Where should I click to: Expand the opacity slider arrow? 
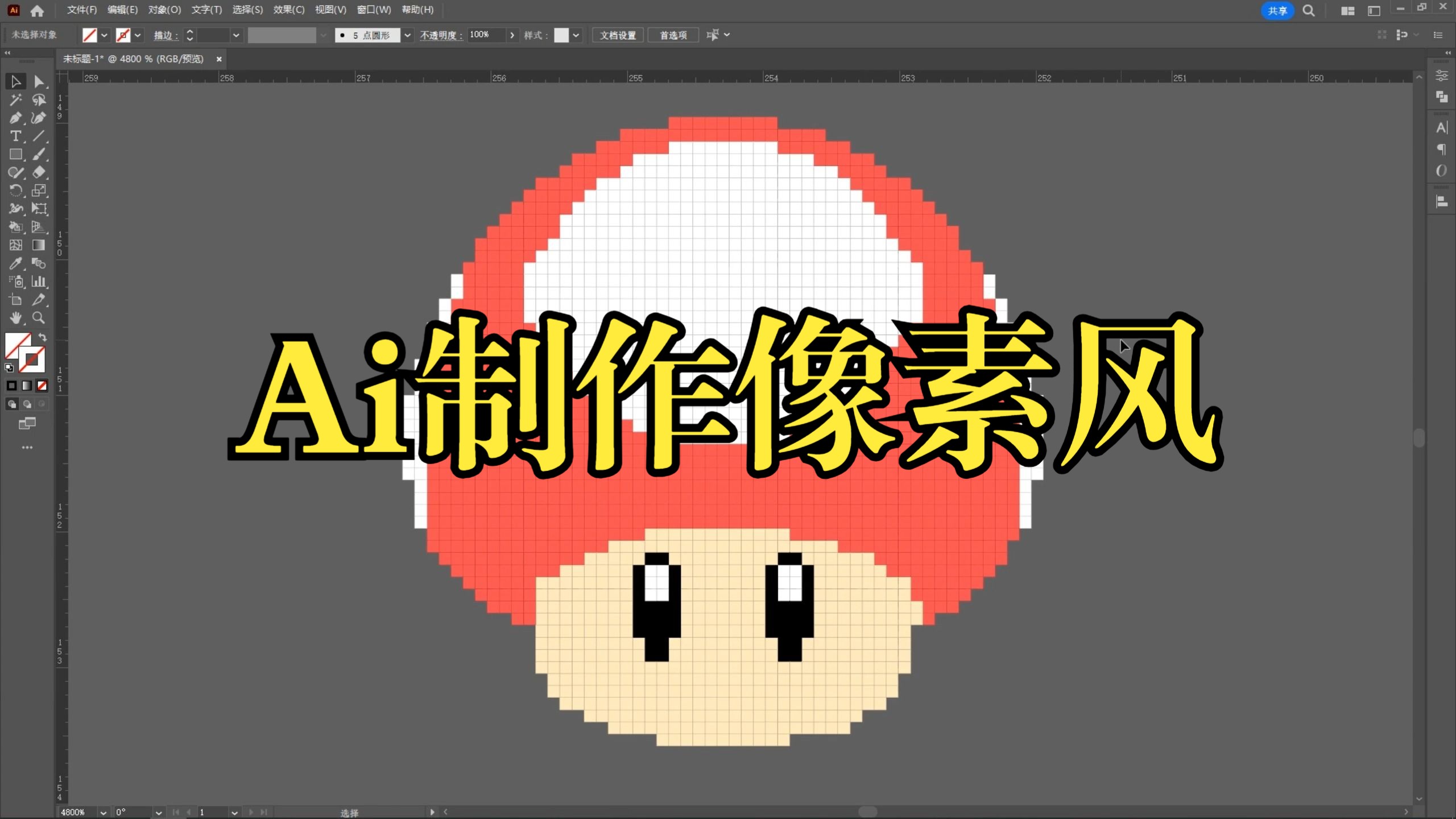tap(512, 35)
